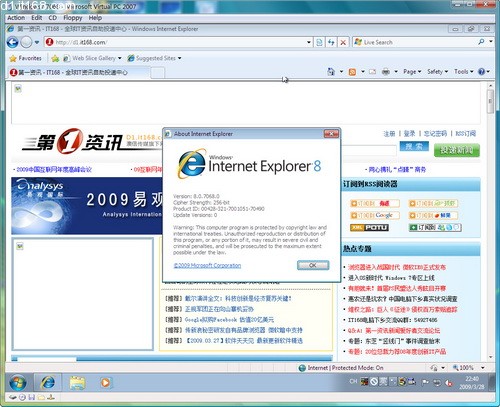Click the Live Search box
The height and width of the screenshot is (407, 500).
pos(415,42)
